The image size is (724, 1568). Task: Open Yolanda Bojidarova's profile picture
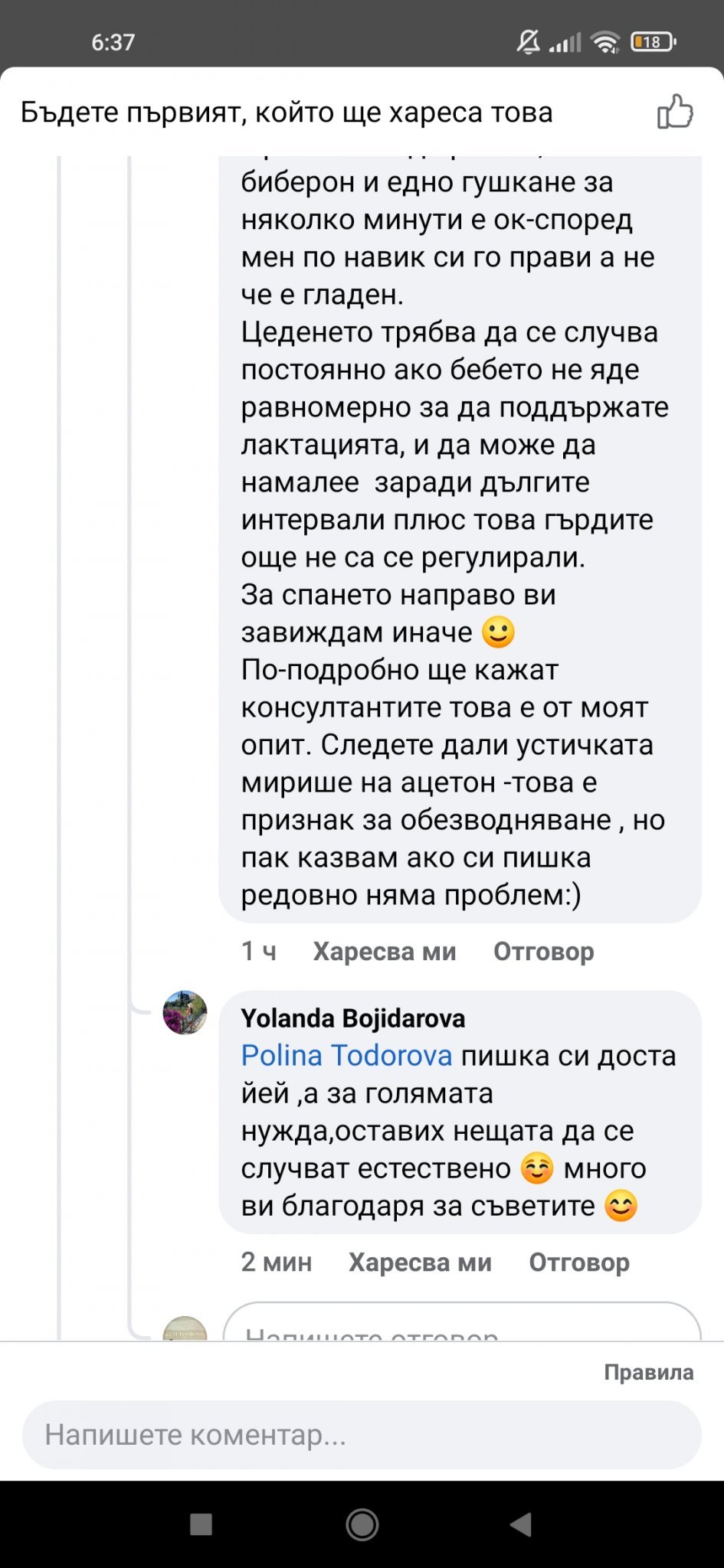coord(185,1012)
